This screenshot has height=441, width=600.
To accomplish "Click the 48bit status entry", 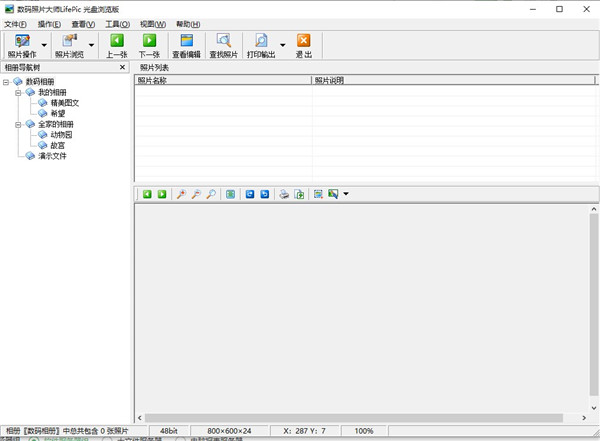I will click(169, 431).
